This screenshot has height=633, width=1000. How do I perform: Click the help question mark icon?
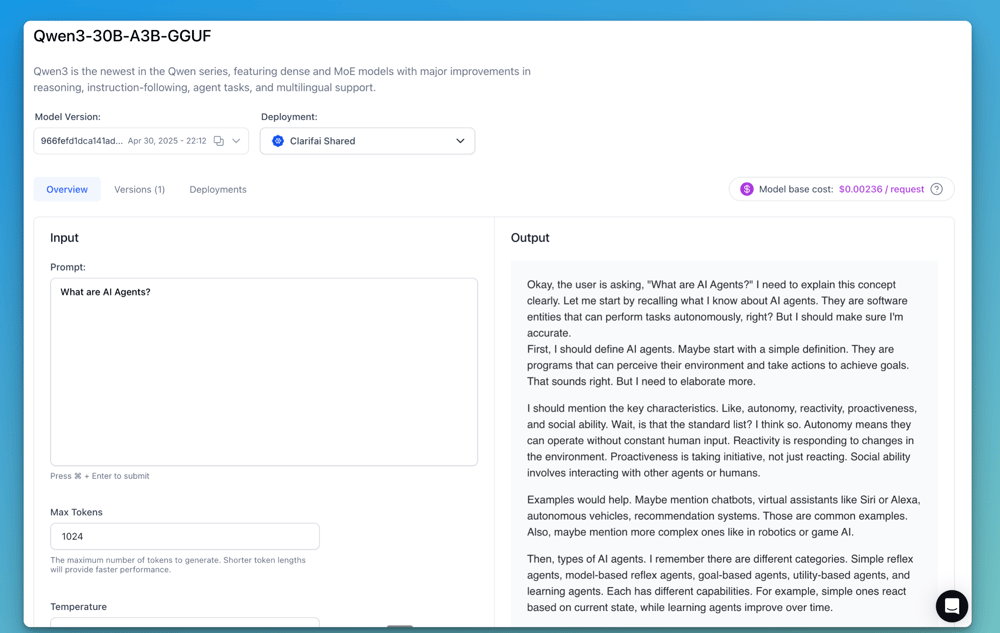pyautogui.click(x=937, y=189)
